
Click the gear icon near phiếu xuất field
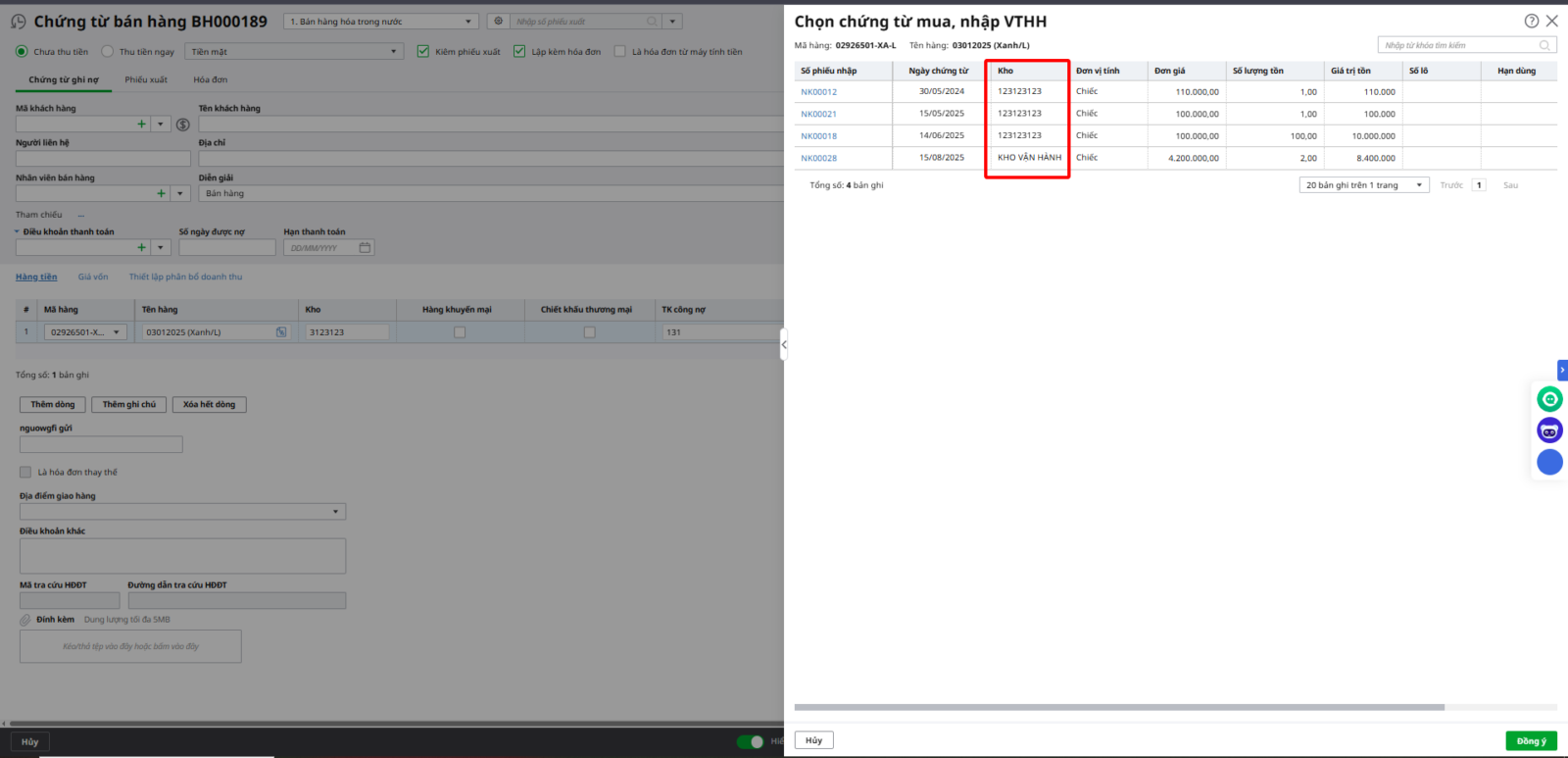pos(498,22)
